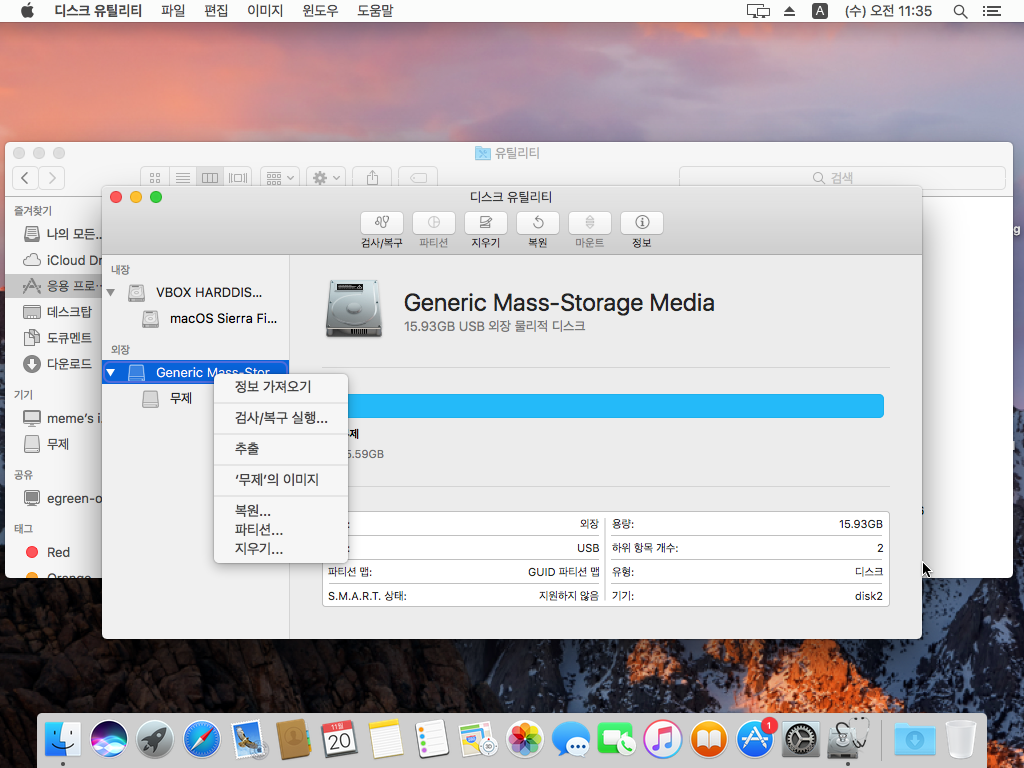Open Launchpad from the Dock
Image resolution: width=1024 pixels, height=768 pixels.
click(x=155, y=739)
